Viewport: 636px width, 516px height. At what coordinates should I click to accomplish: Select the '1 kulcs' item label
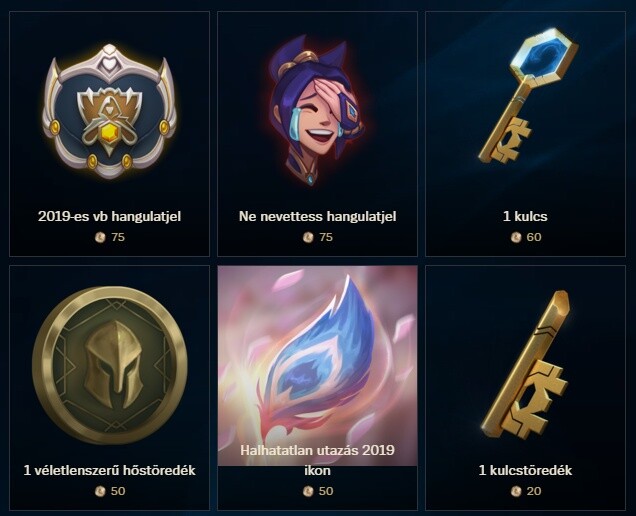pyautogui.click(x=525, y=216)
